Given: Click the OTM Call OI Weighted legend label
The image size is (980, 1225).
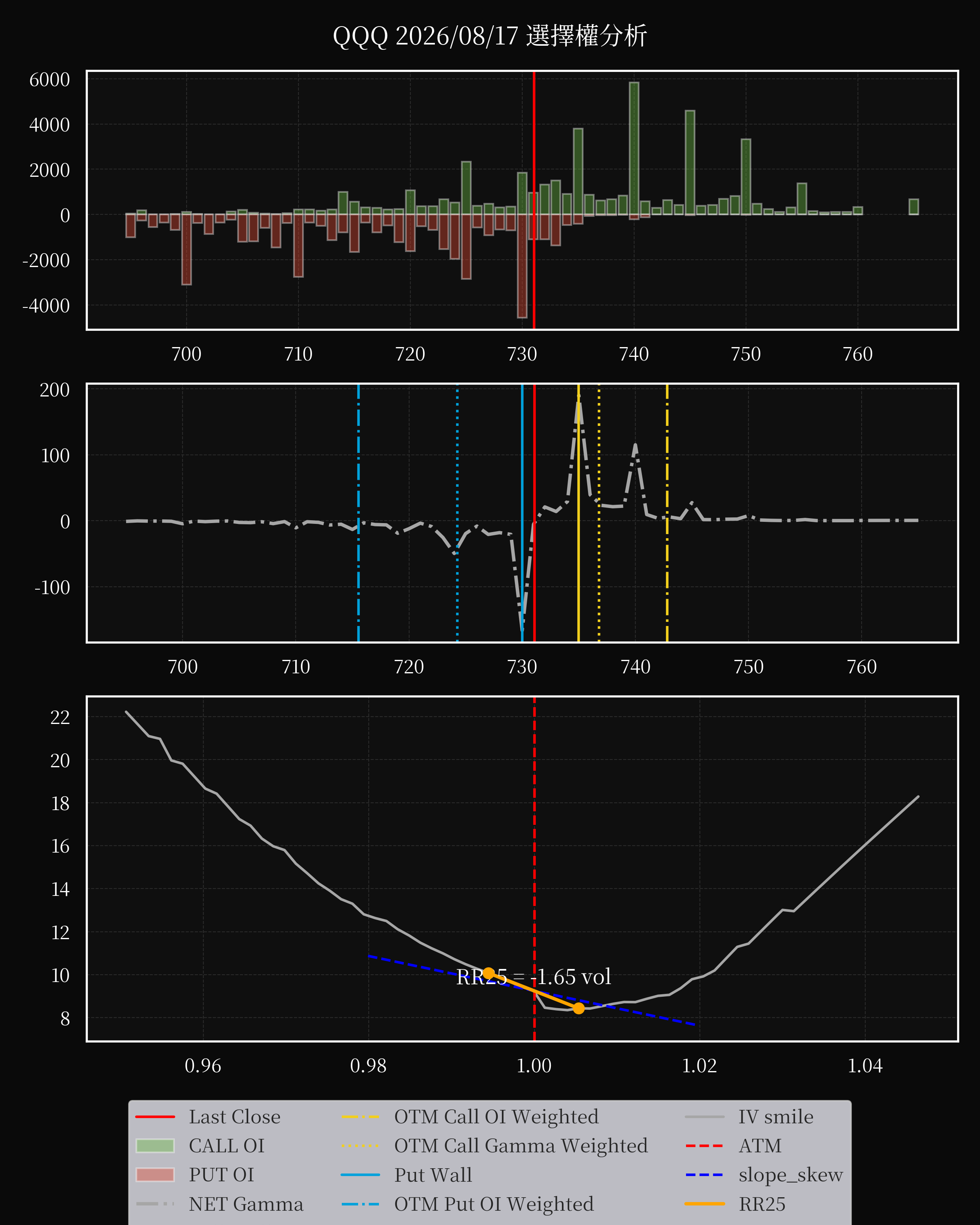Looking at the screenshot, I should [x=497, y=1116].
